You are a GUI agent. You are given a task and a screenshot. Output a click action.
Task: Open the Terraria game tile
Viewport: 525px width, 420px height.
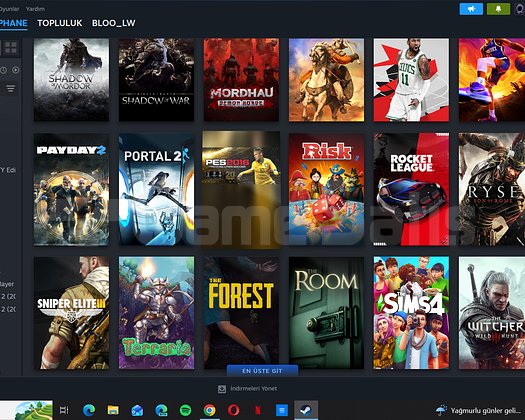(x=156, y=313)
